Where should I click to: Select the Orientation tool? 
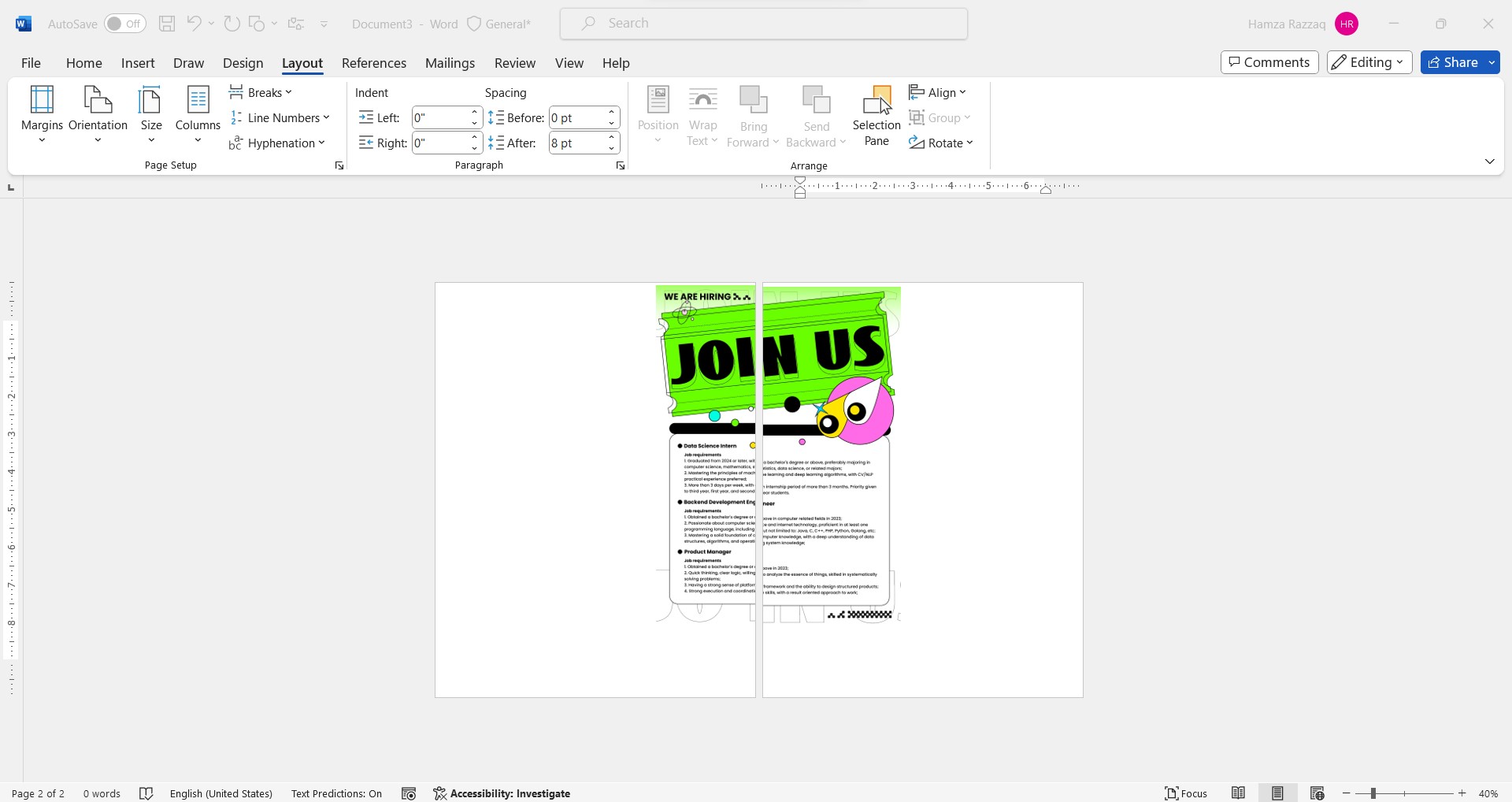(97, 114)
